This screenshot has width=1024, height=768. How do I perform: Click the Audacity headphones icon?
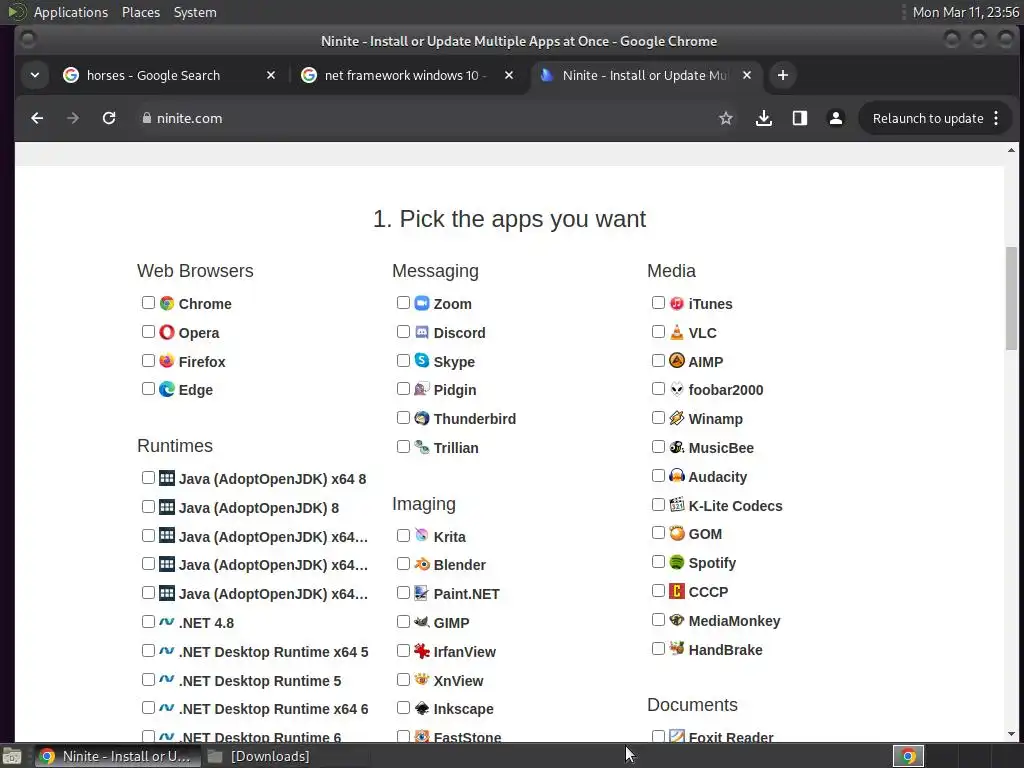pyautogui.click(x=677, y=476)
